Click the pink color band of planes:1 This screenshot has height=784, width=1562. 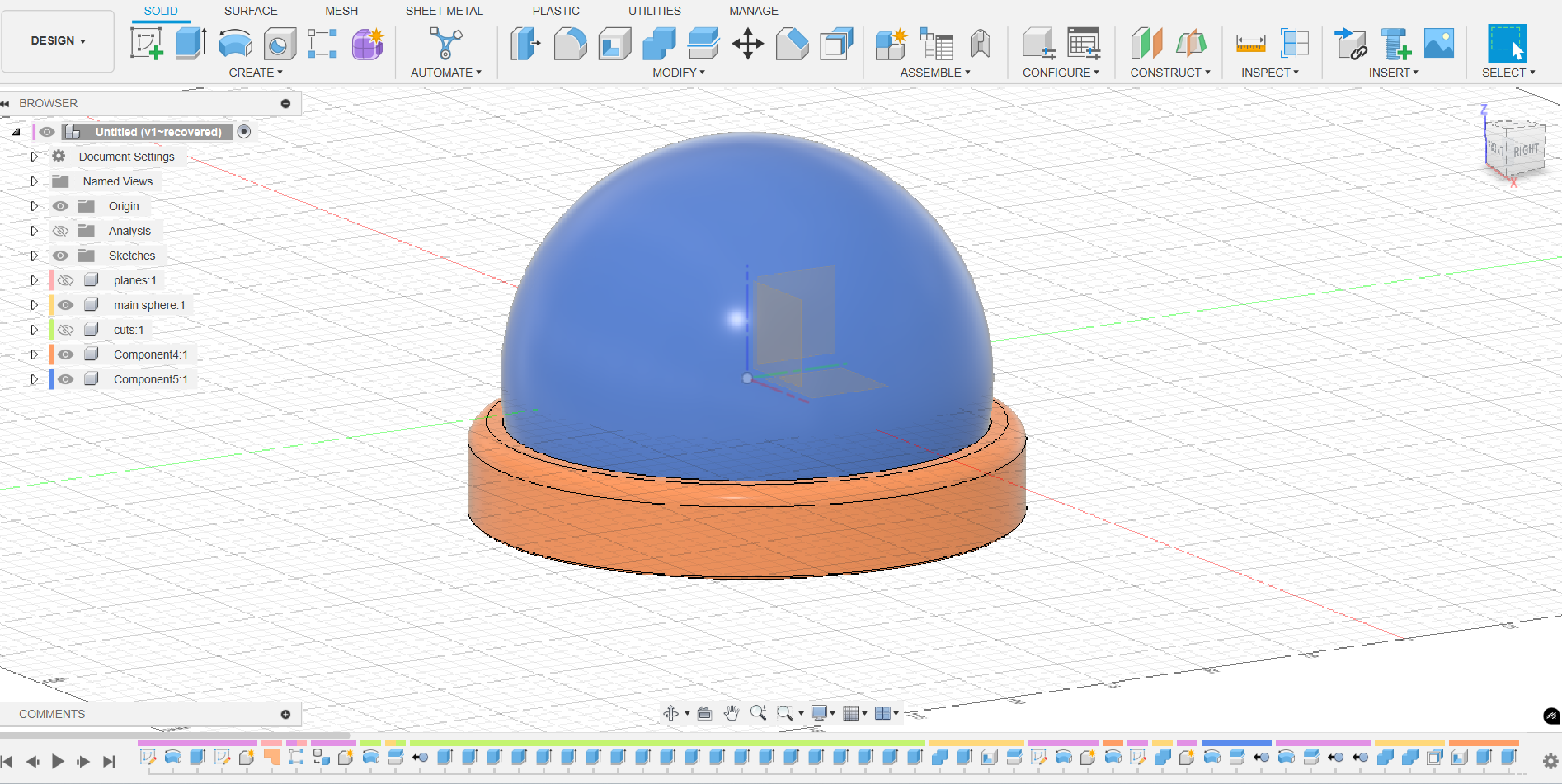[51, 280]
